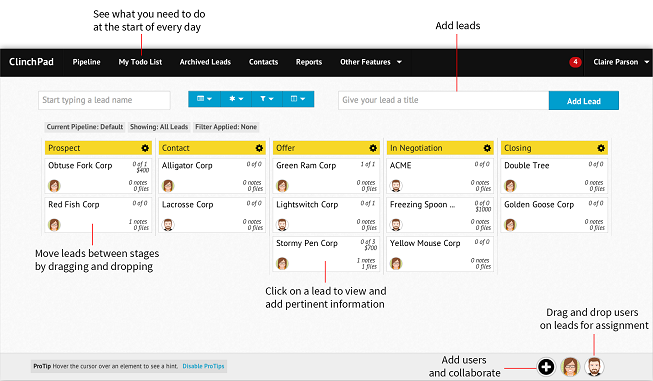Click the Disable ProTips link
The width and height of the screenshot is (653, 381).
(203, 366)
